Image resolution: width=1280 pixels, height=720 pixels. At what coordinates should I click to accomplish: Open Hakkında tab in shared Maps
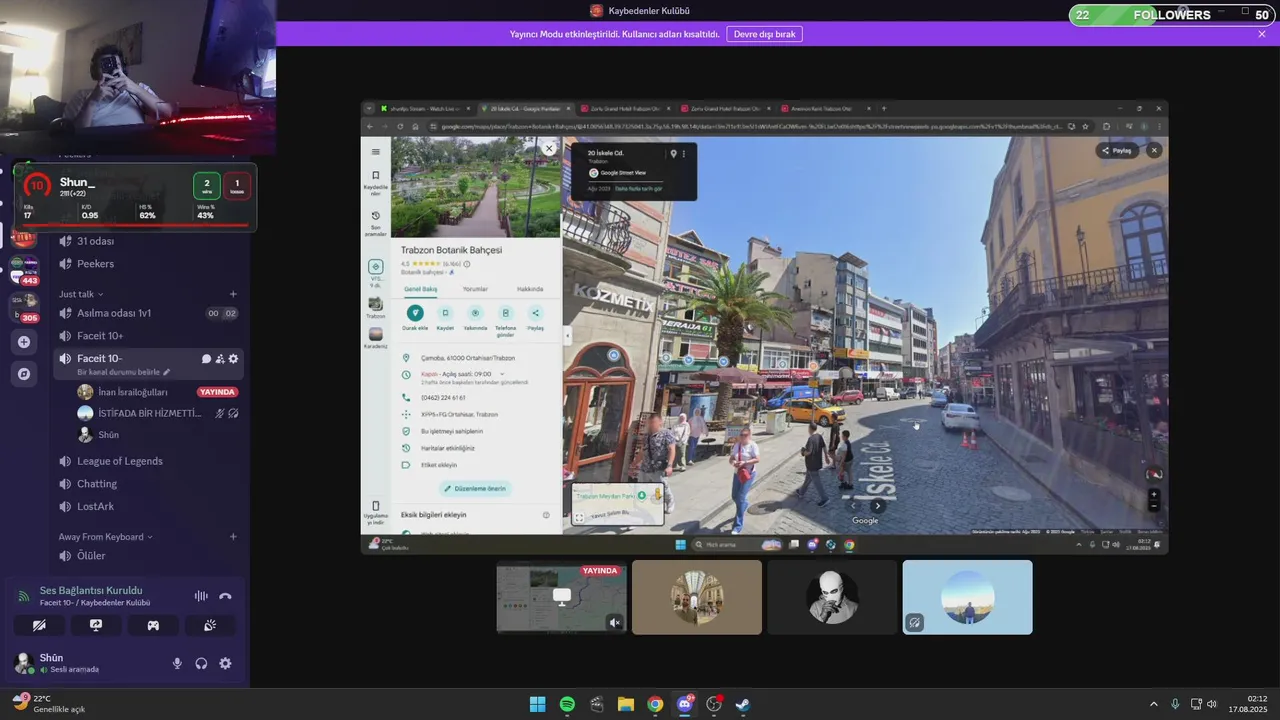530,289
